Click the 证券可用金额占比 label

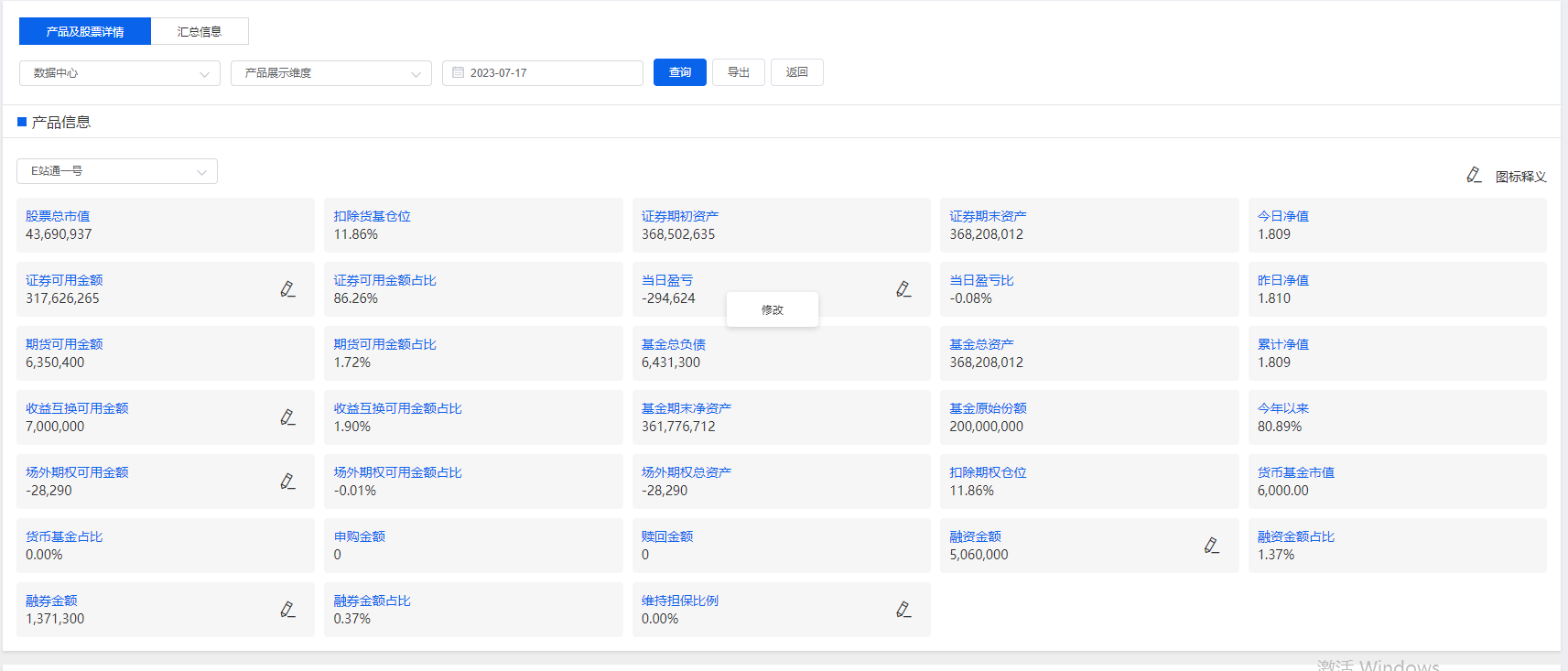pos(385,280)
